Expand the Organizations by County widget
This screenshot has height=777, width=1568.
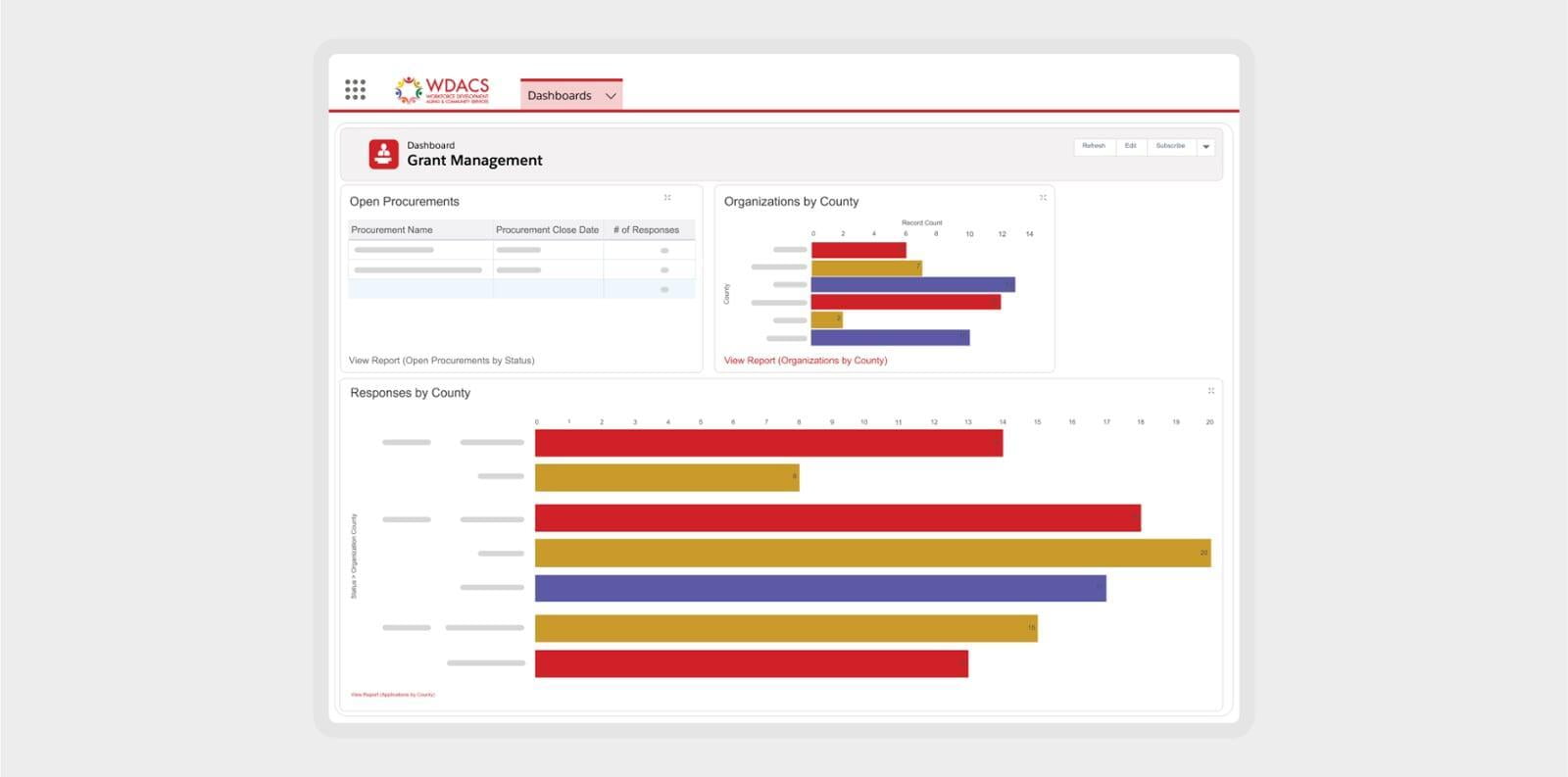click(1043, 198)
